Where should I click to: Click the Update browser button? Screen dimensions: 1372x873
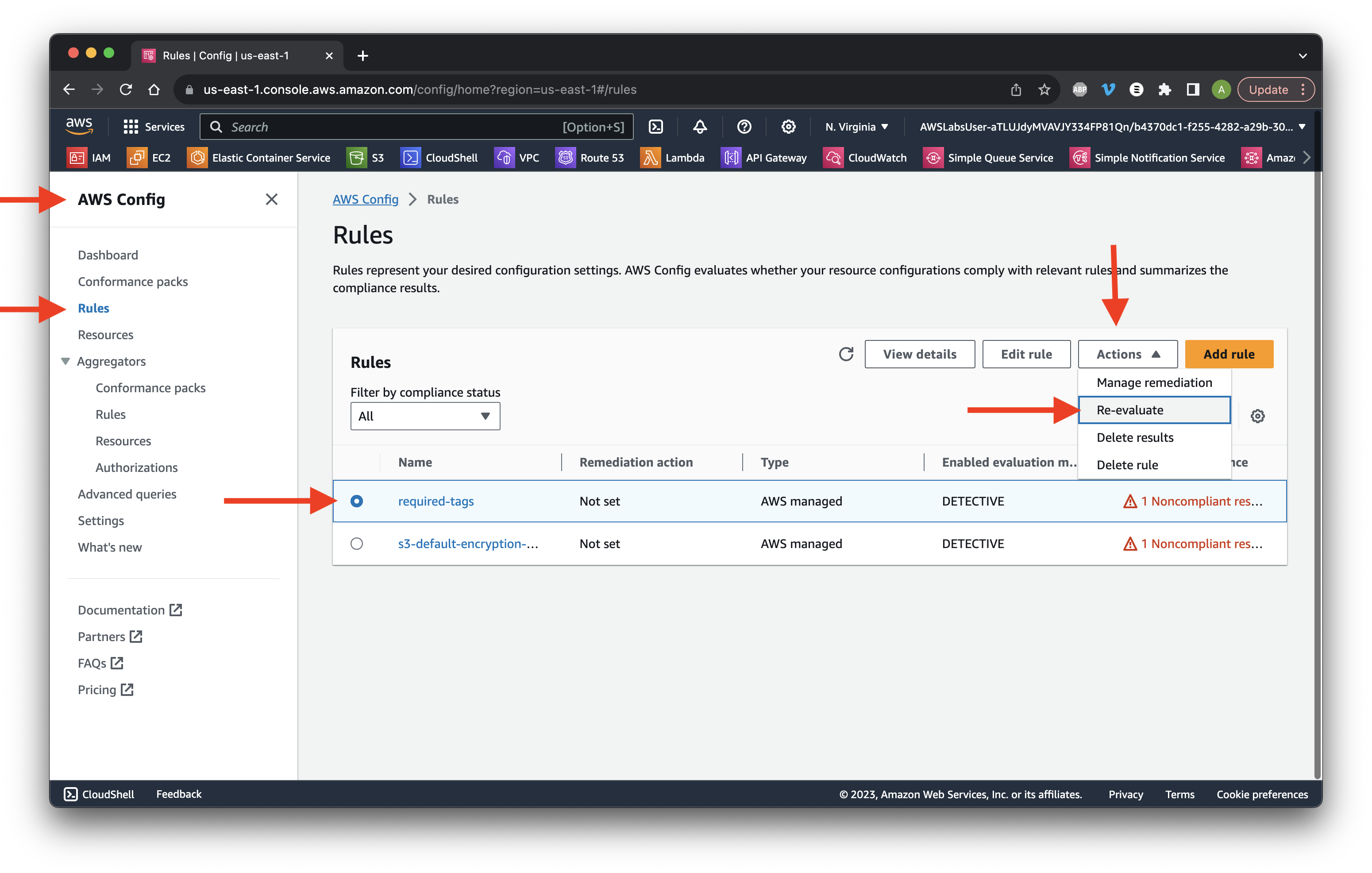coord(1276,89)
